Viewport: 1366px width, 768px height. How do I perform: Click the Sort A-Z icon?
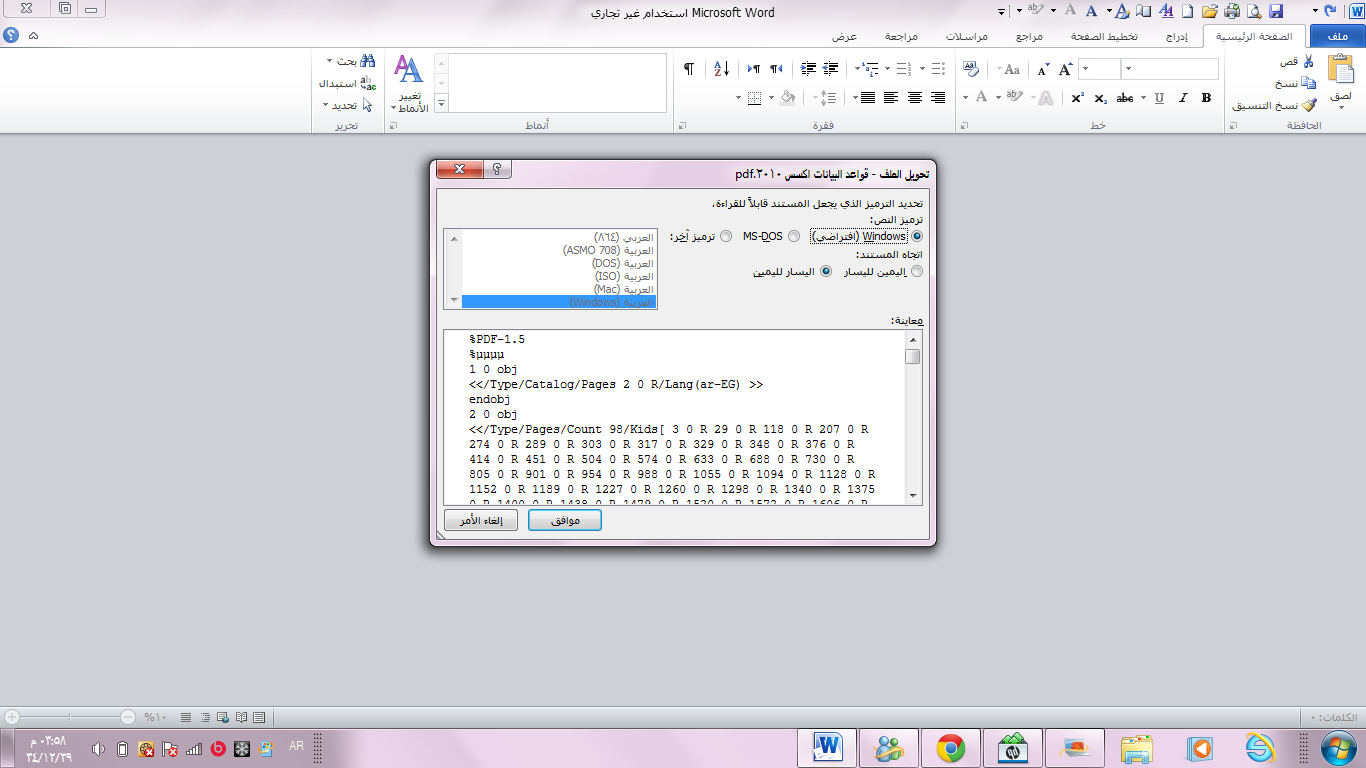(722, 69)
